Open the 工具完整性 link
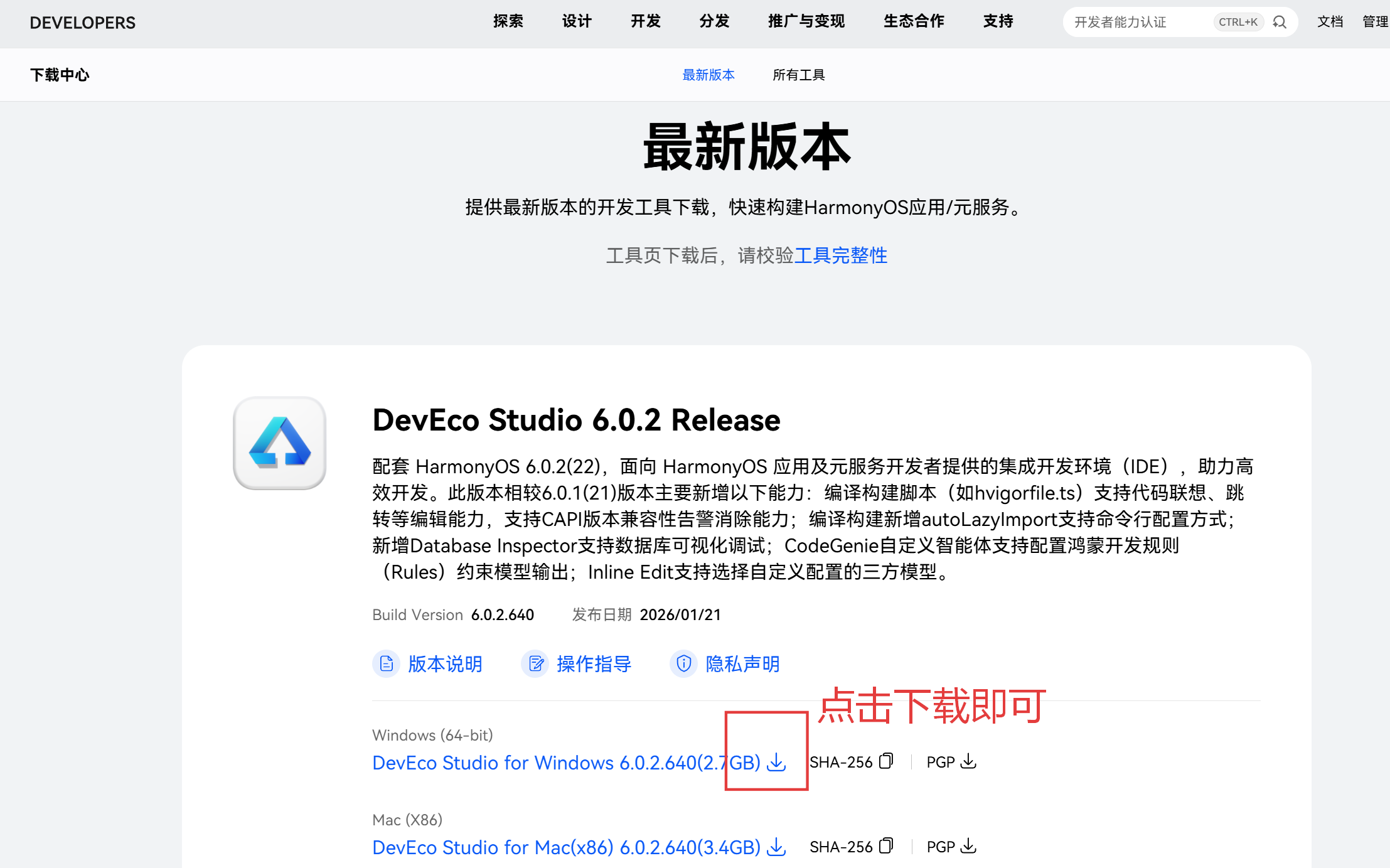Viewport: 1390px width, 868px height. pos(840,255)
